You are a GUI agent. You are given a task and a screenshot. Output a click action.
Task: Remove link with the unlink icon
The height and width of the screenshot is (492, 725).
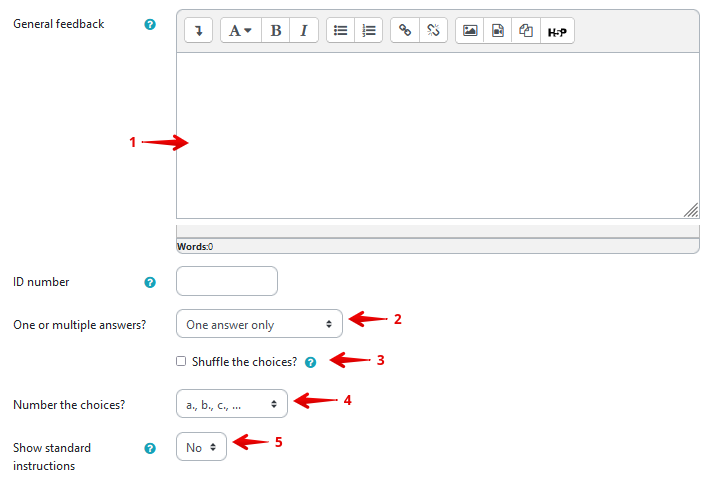(433, 31)
